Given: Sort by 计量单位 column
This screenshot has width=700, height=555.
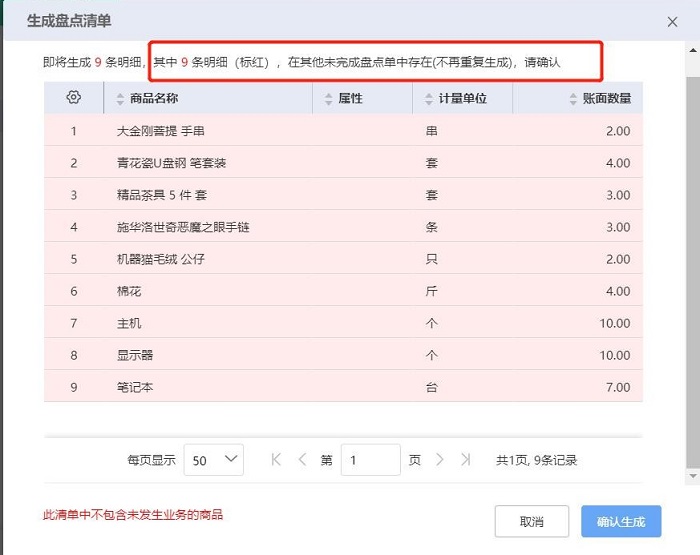Looking at the screenshot, I should tap(429, 99).
